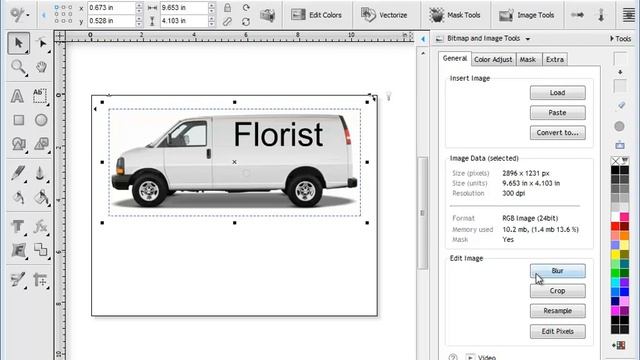Image resolution: width=640 pixels, height=360 pixels.
Task: Click the camera snapshot icon in top toolbar
Action: click(x=267, y=16)
